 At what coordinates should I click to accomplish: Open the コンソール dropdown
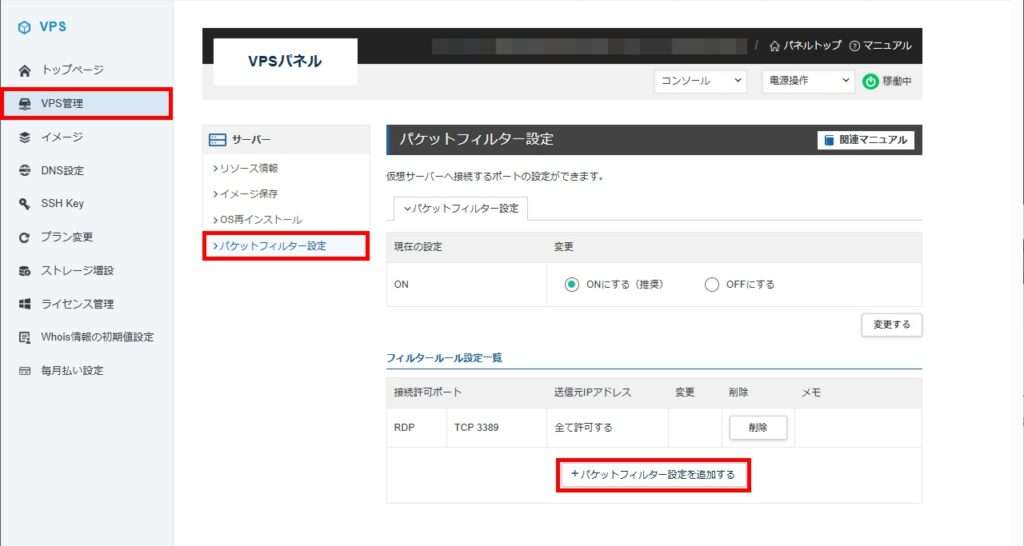pos(700,81)
